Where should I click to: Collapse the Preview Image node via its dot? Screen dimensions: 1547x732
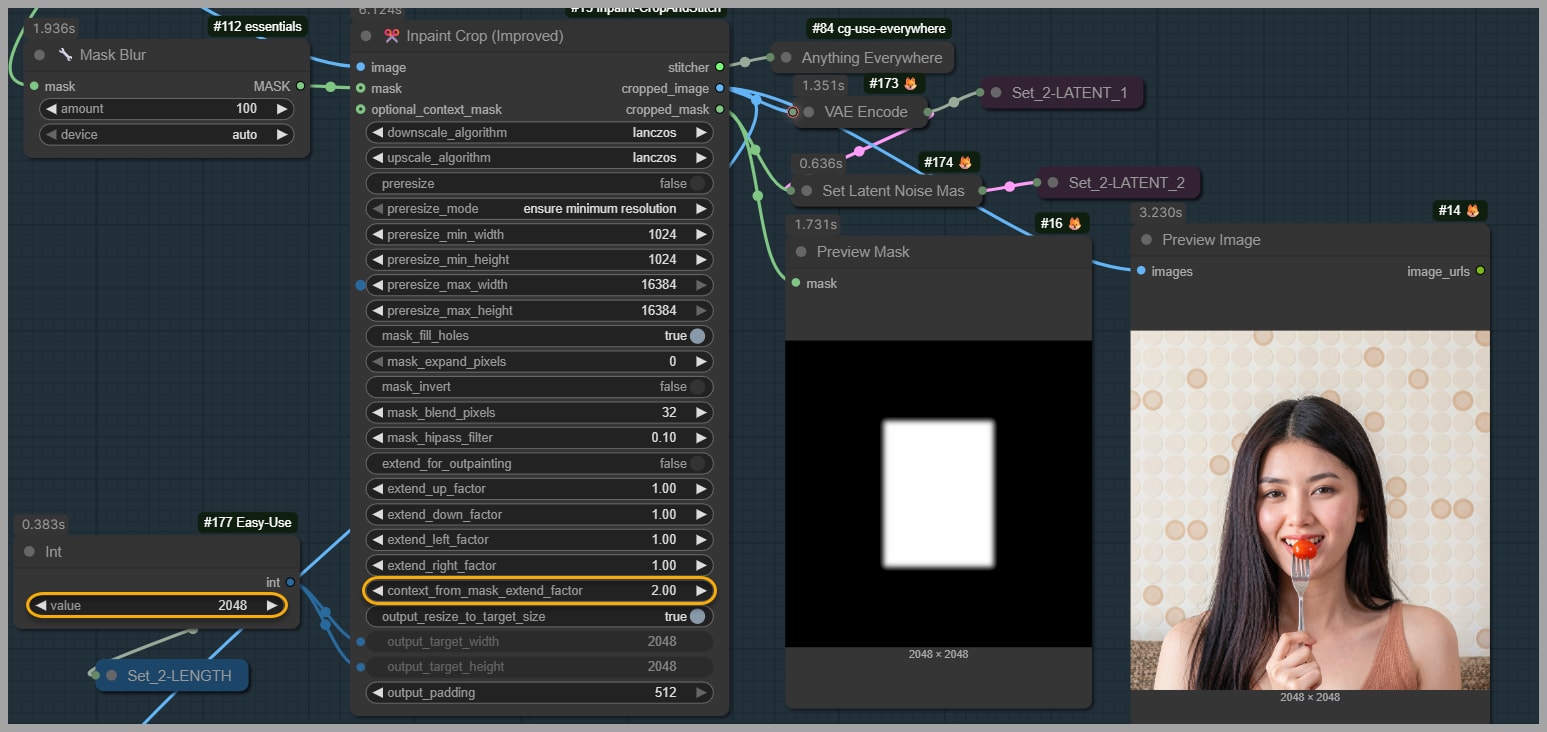[x=1146, y=240]
